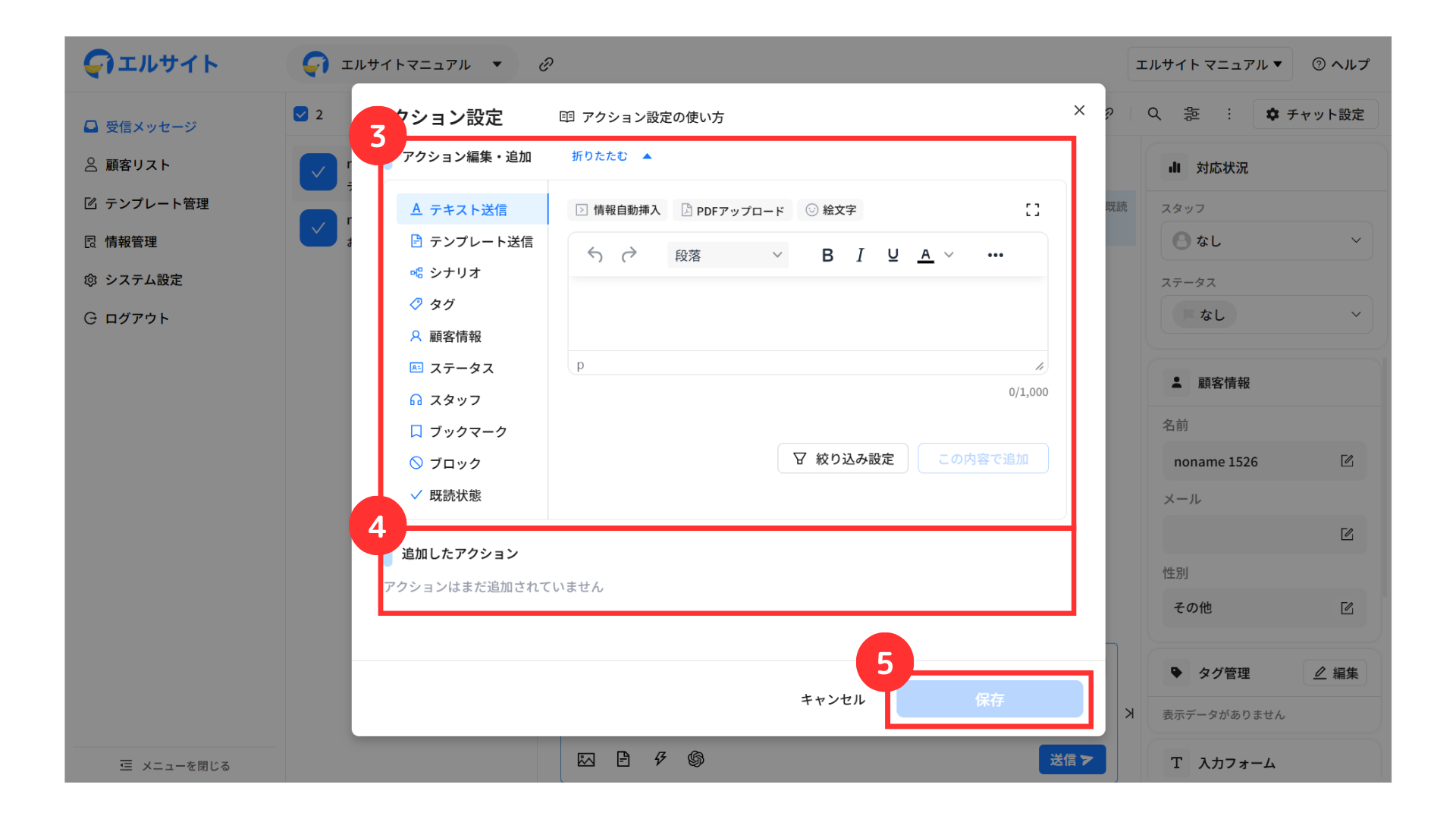This screenshot has width=1456, height=819.
Task: Click the redo arrow in editor toolbar
Action: point(629,256)
